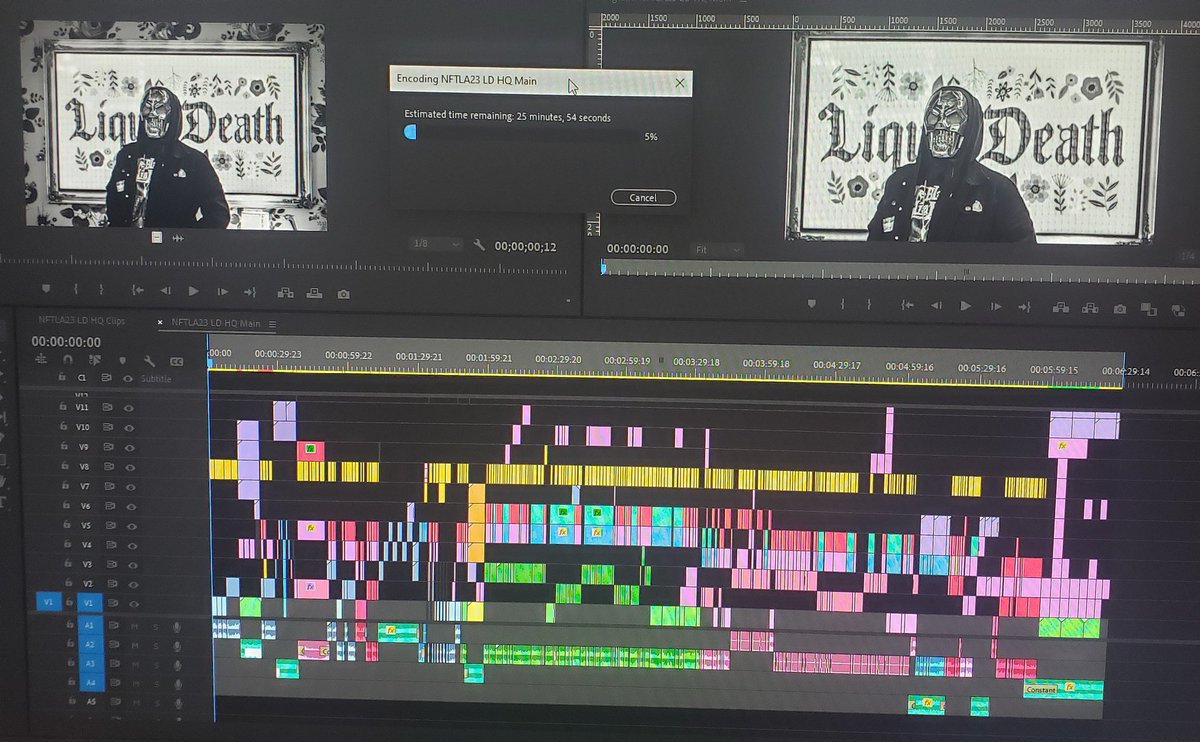Image resolution: width=1200 pixels, height=742 pixels.
Task: Click Go to Out in Program monitor
Action: point(1024,307)
